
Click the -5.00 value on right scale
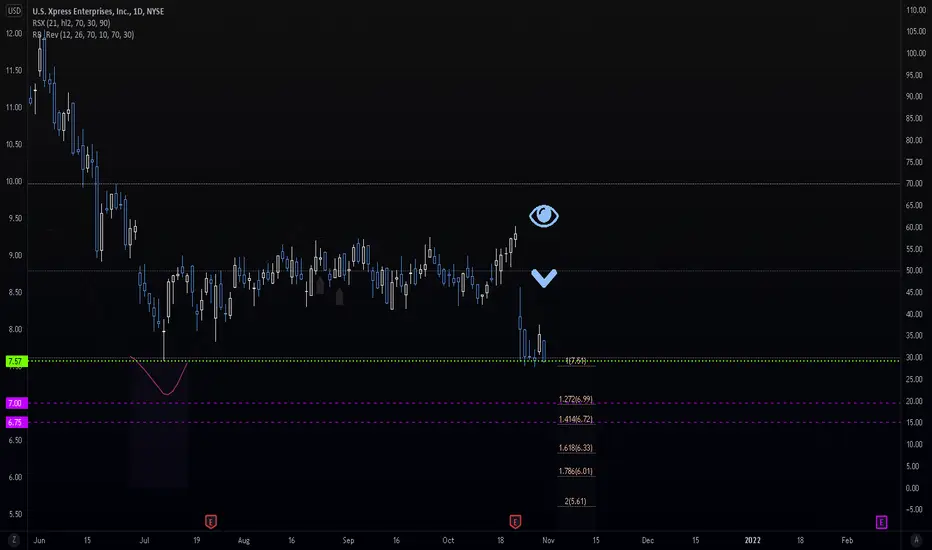(x=914, y=510)
